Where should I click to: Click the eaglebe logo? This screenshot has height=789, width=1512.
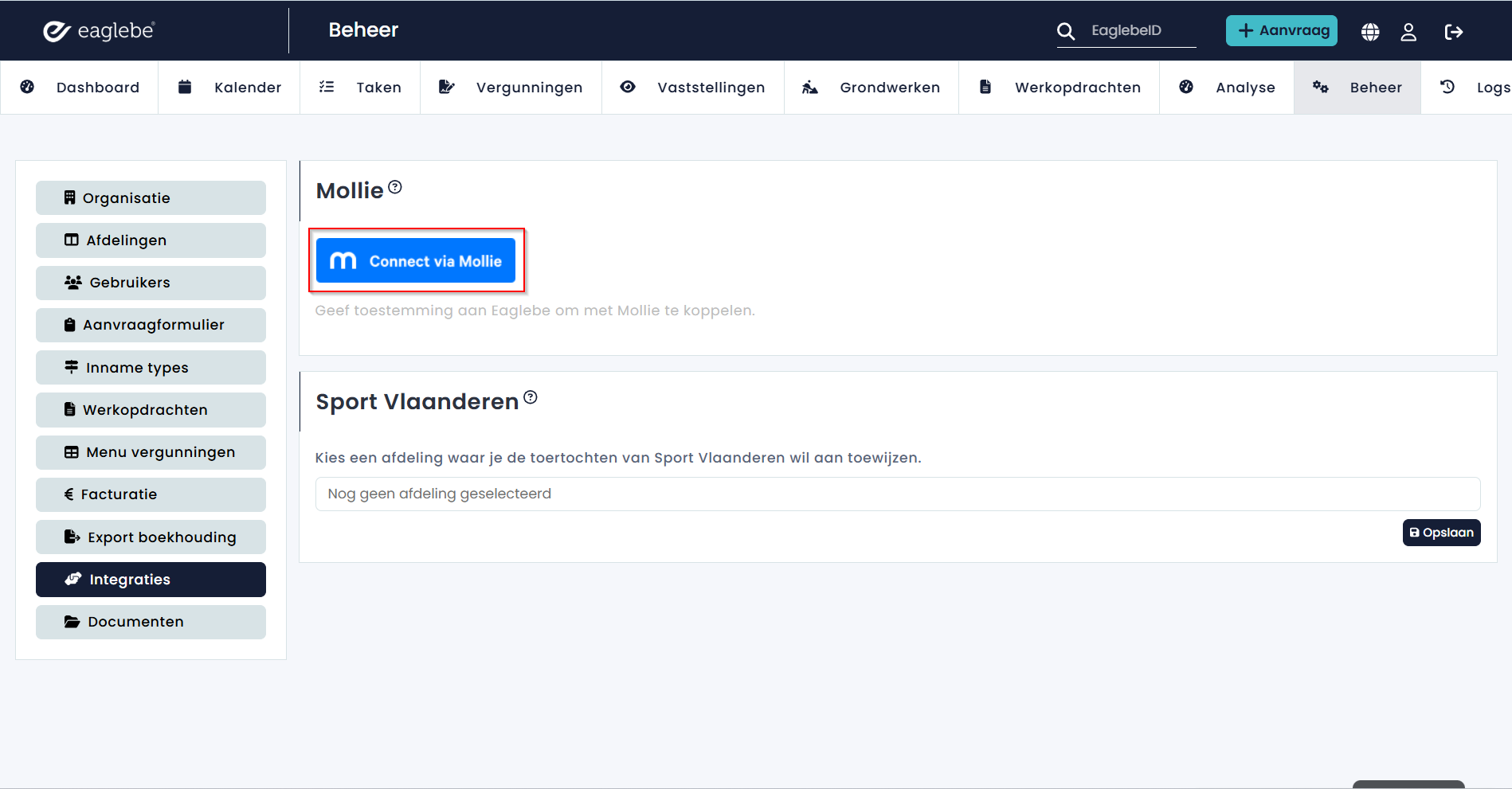pyautogui.click(x=99, y=31)
